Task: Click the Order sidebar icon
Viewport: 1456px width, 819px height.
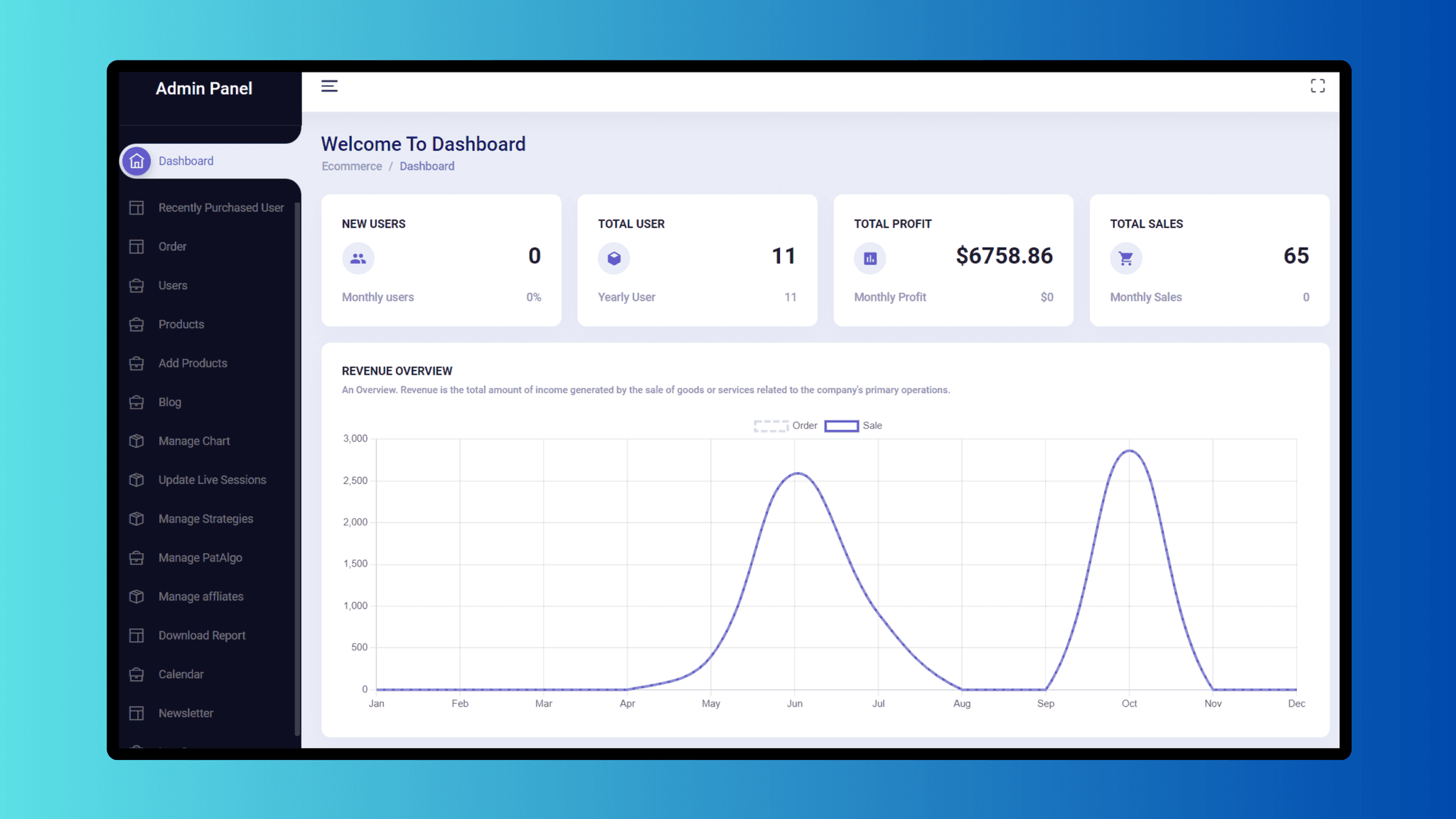Action: coord(136,247)
